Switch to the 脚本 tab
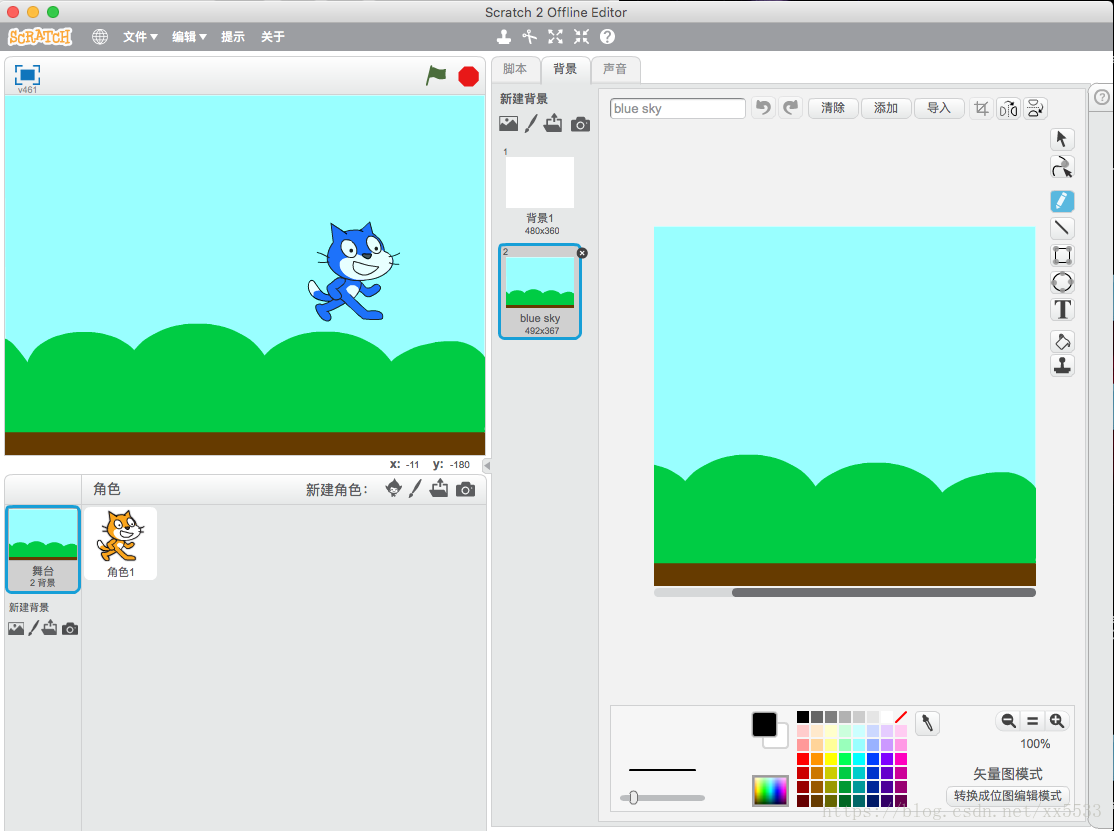1114x831 pixels. (x=515, y=69)
